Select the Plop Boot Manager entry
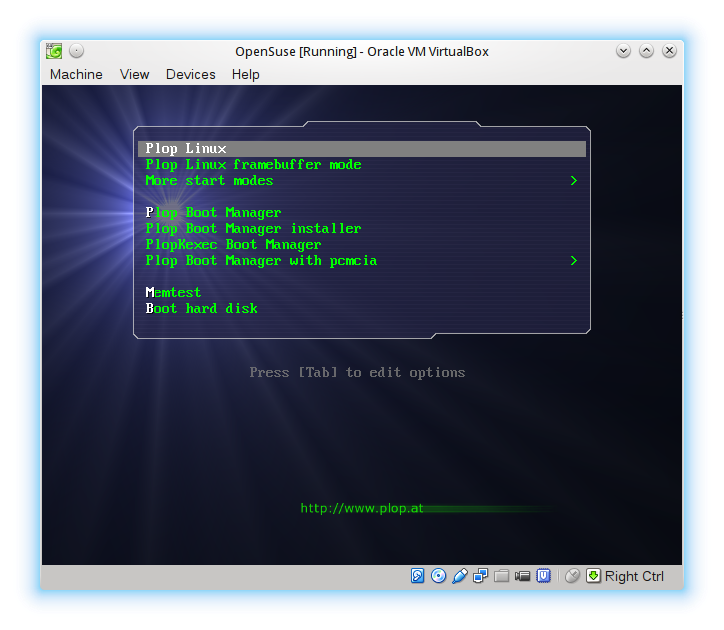This screenshot has width=724, height=630. (362, 212)
